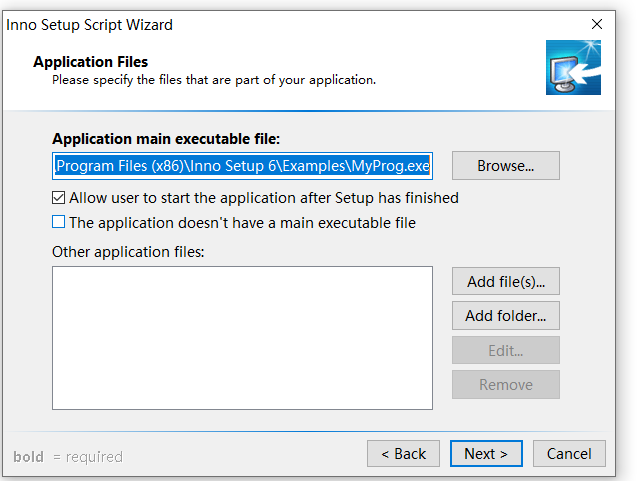
Task: Click inside the Other application files list
Action: 242,338
